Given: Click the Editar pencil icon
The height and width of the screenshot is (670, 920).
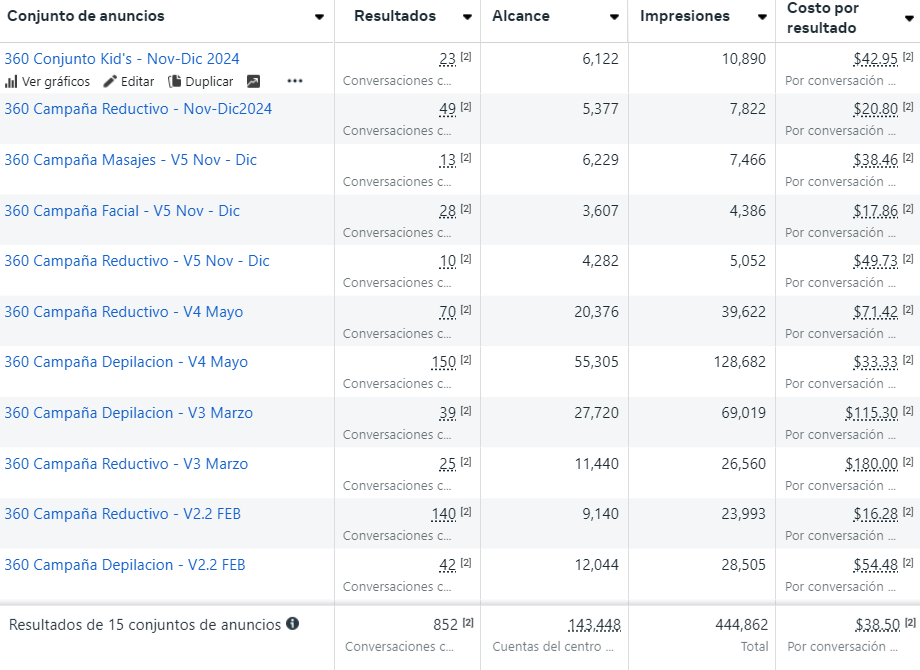Looking at the screenshot, I should click(110, 82).
